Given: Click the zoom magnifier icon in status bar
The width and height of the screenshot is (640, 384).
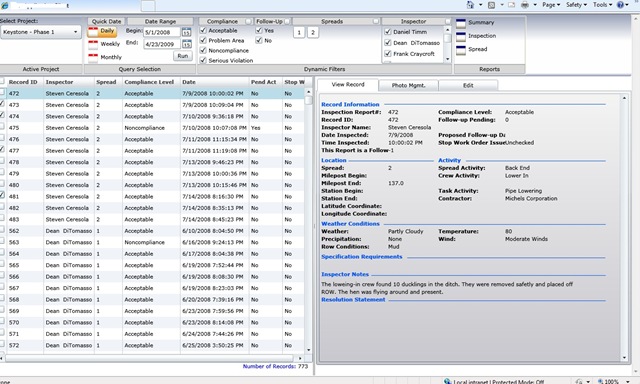Looking at the screenshot, I should [x=600, y=382].
